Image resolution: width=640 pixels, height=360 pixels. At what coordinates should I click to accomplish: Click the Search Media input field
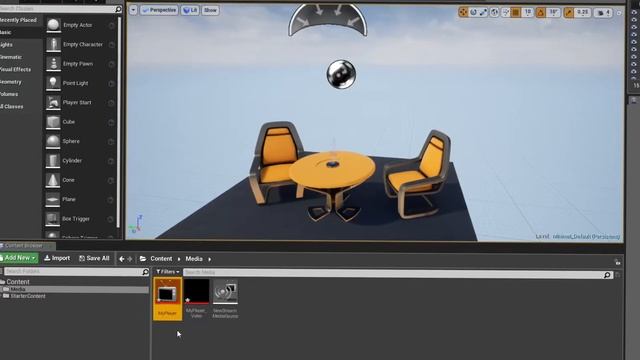[x=393, y=272]
